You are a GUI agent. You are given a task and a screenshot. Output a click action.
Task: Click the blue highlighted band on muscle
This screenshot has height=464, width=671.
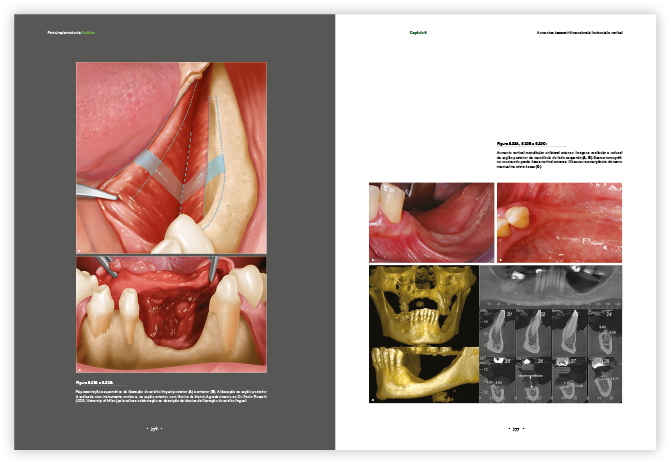point(155,161)
